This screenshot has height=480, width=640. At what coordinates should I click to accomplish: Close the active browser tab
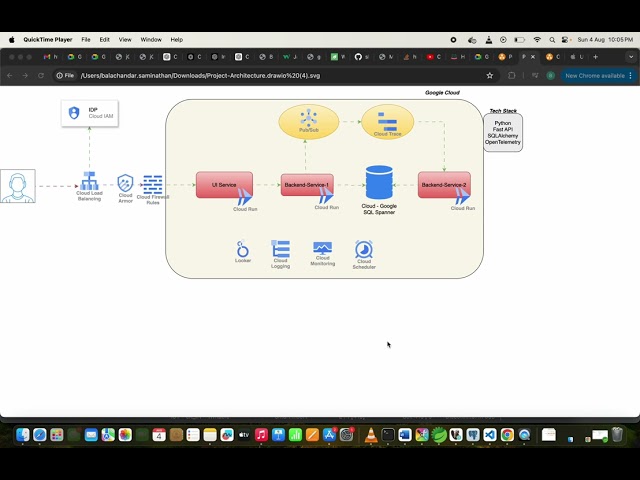point(533,57)
